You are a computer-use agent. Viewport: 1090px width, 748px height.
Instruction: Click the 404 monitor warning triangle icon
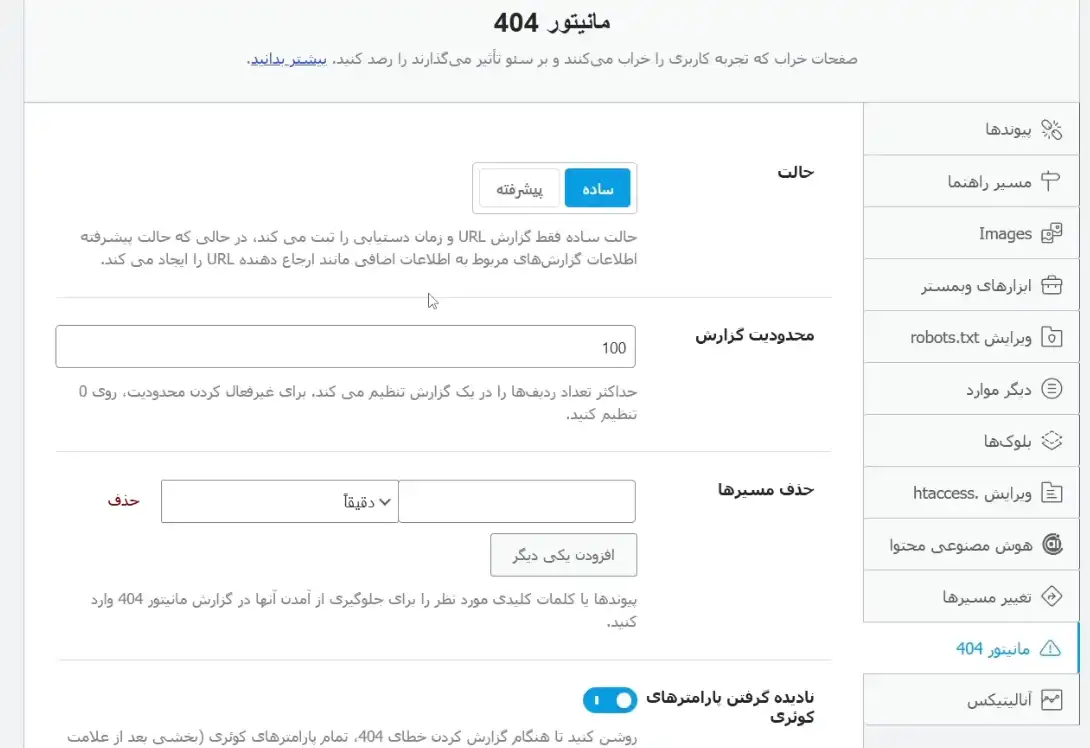[1050, 649]
